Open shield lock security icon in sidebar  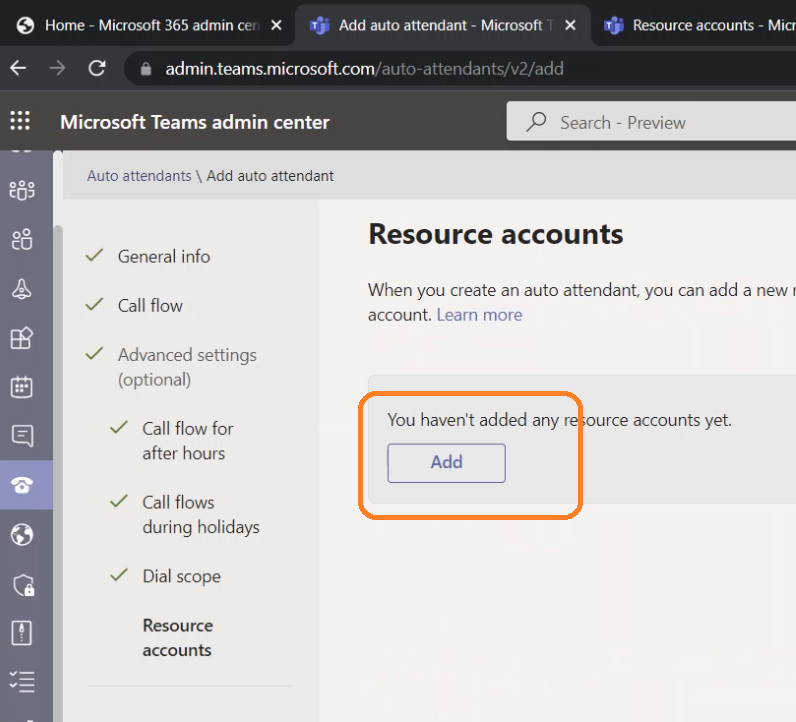click(x=21, y=584)
